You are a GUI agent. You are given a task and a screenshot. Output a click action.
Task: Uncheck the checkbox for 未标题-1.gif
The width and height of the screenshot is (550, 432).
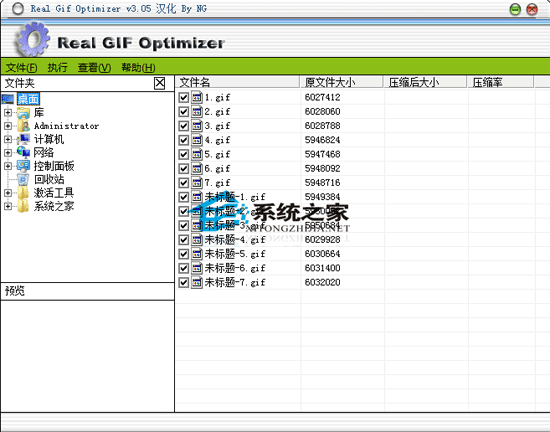coord(183,197)
